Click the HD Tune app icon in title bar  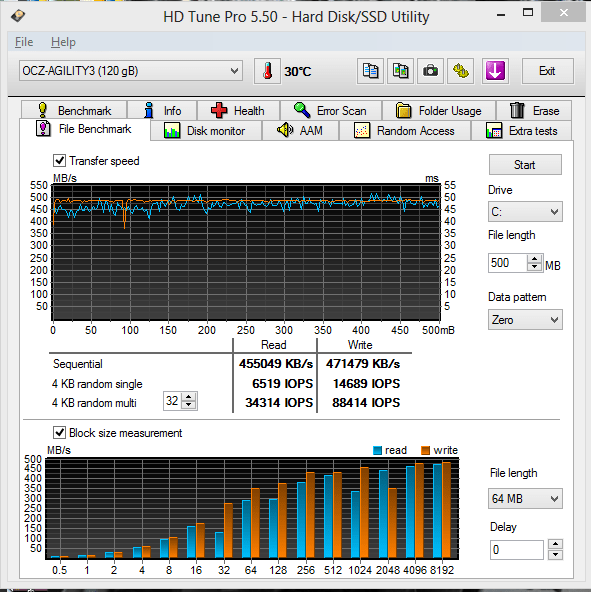pos(18,16)
